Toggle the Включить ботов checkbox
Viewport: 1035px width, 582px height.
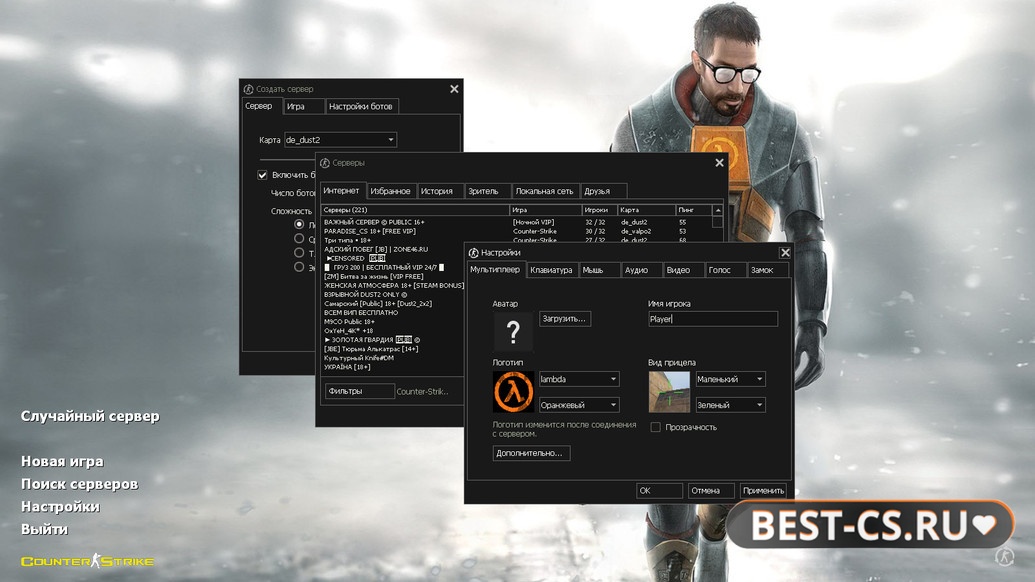[x=262, y=175]
